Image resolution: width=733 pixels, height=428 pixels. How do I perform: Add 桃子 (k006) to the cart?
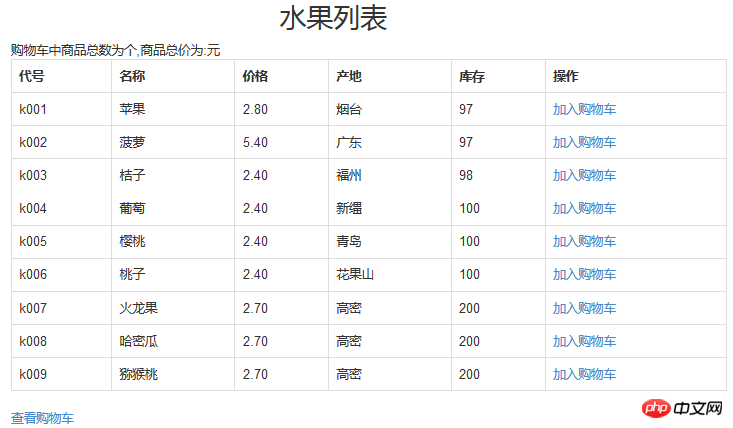tap(584, 274)
